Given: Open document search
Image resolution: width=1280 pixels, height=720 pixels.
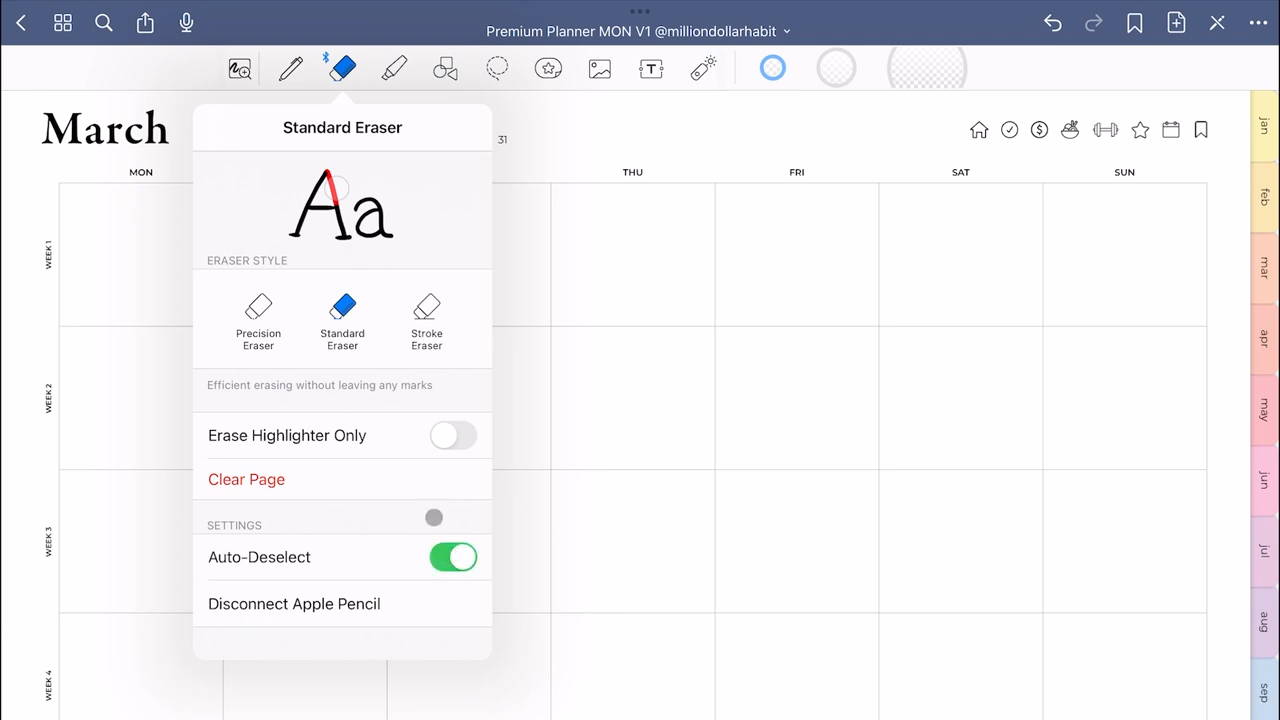Looking at the screenshot, I should 103,23.
